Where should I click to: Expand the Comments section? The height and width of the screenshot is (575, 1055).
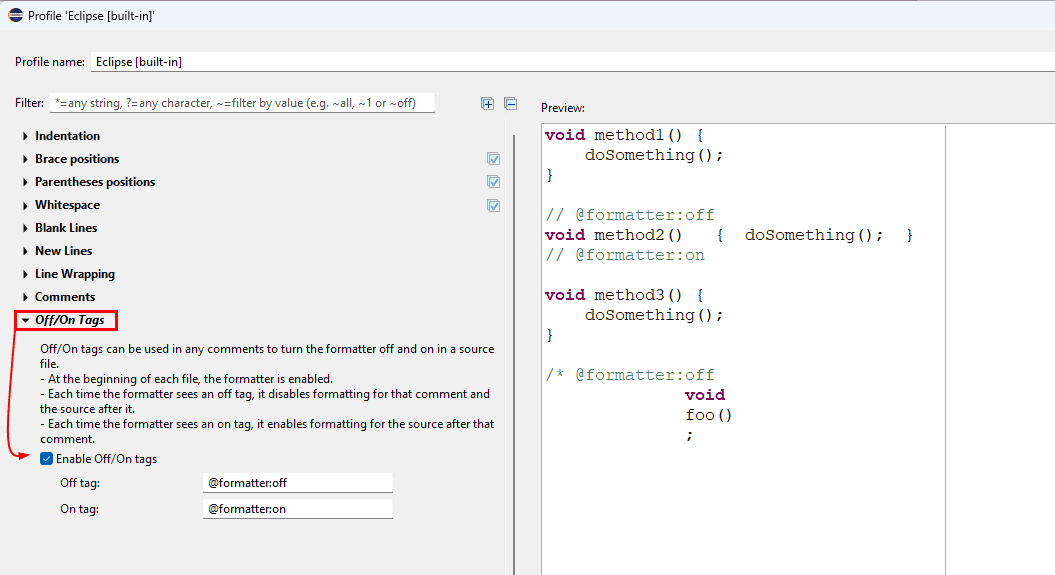[25, 297]
